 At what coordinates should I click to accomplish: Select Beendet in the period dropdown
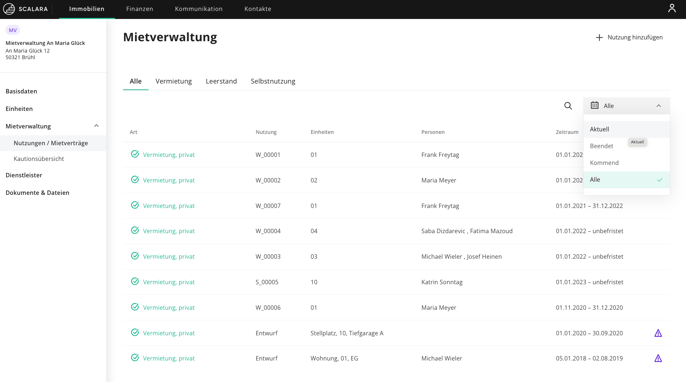(x=601, y=146)
